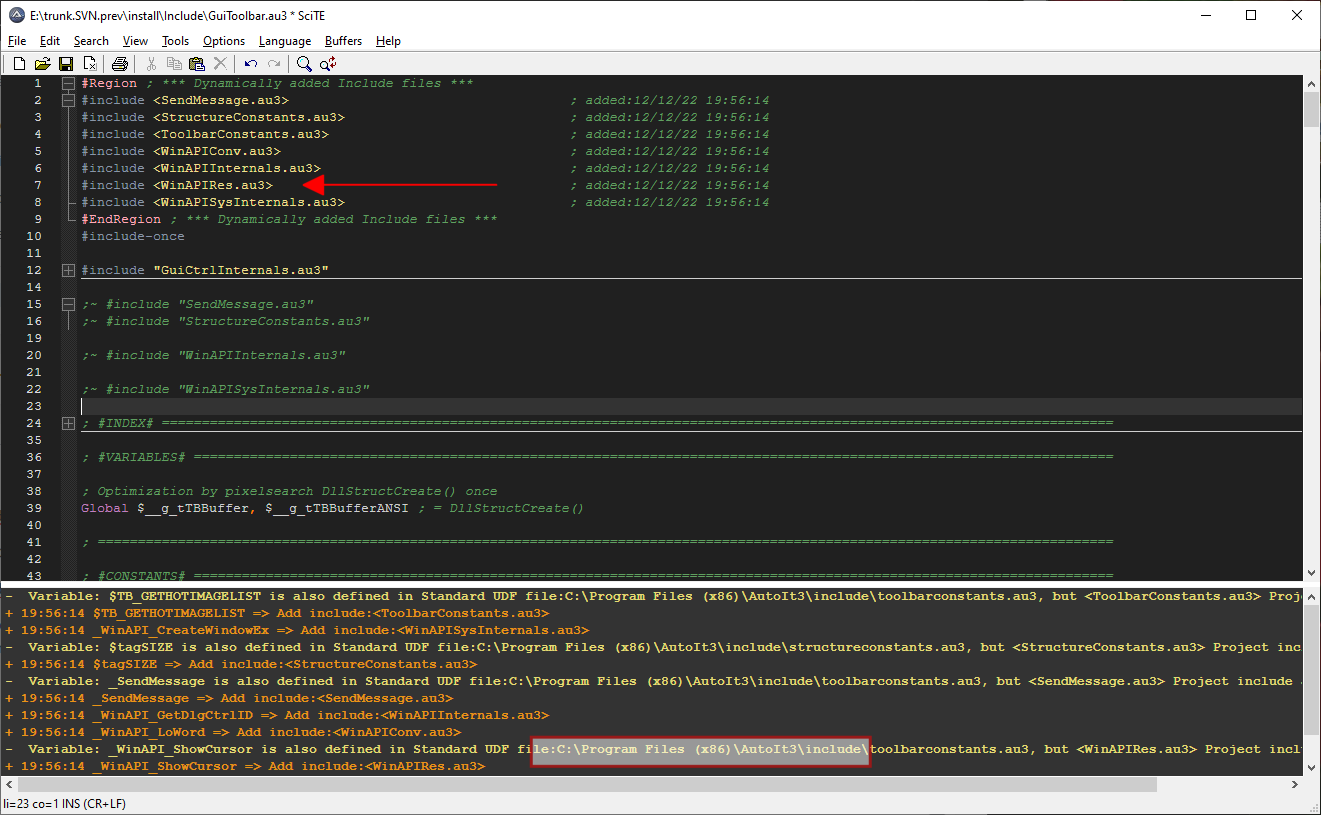This screenshot has height=815, width=1321.
Task: Open the Options menu
Action: click(x=224, y=41)
